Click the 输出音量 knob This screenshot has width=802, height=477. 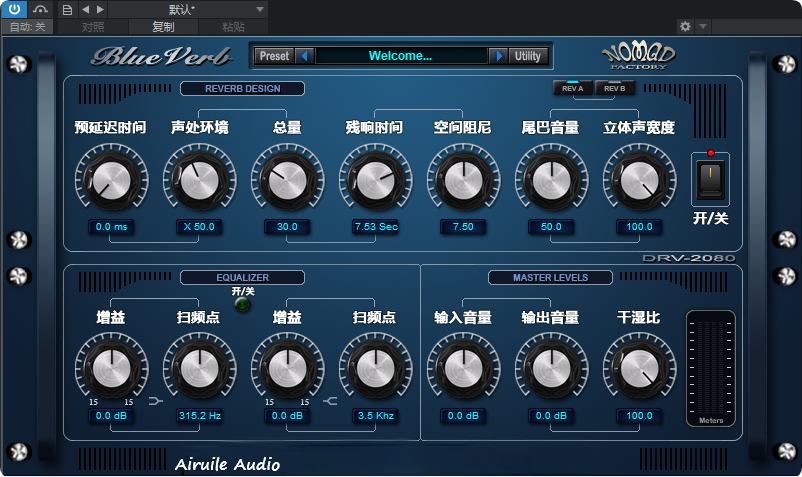coord(551,369)
